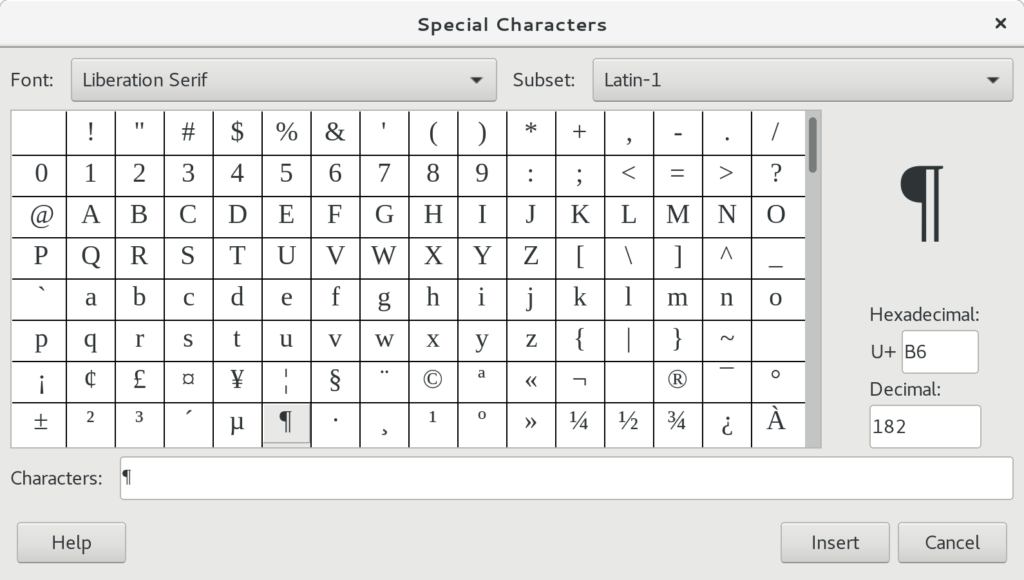Click the Help button

[71, 542]
